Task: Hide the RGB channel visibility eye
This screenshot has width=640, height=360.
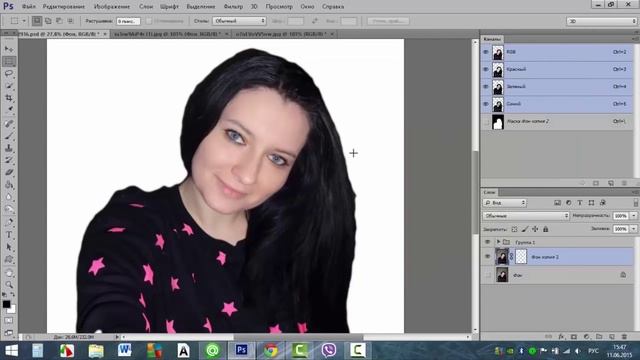Action: tap(486, 52)
